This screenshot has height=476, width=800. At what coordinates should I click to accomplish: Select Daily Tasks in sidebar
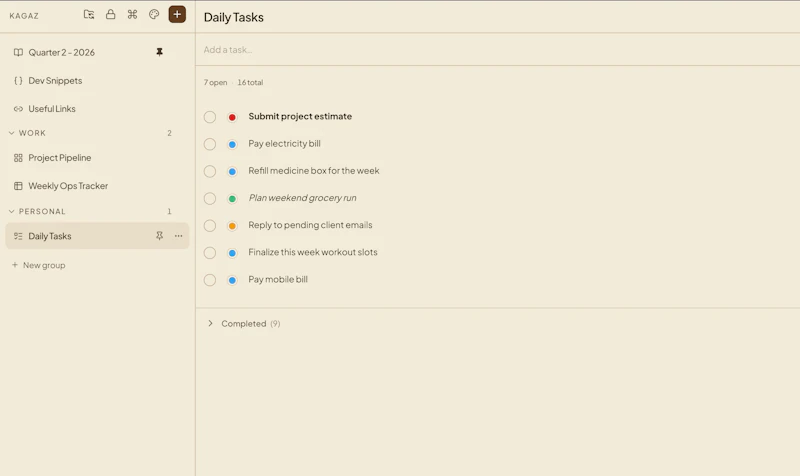coord(97,236)
